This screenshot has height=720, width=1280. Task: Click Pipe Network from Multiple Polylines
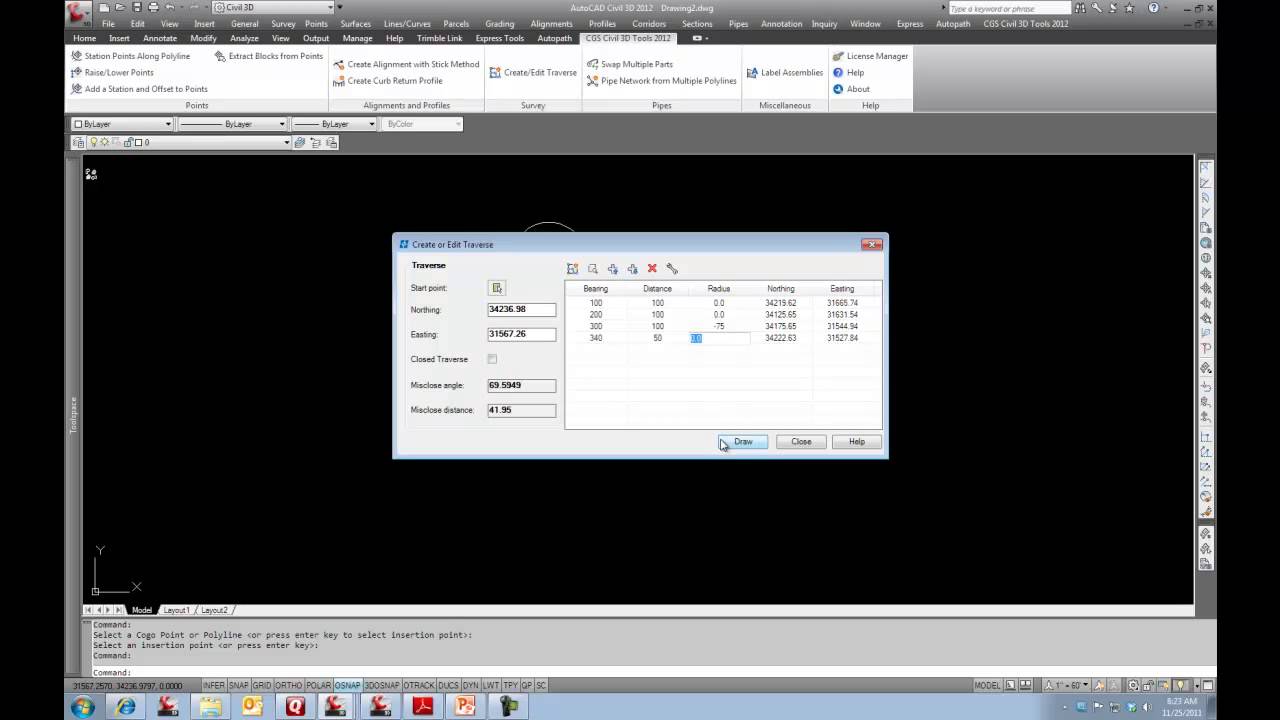pos(661,81)
